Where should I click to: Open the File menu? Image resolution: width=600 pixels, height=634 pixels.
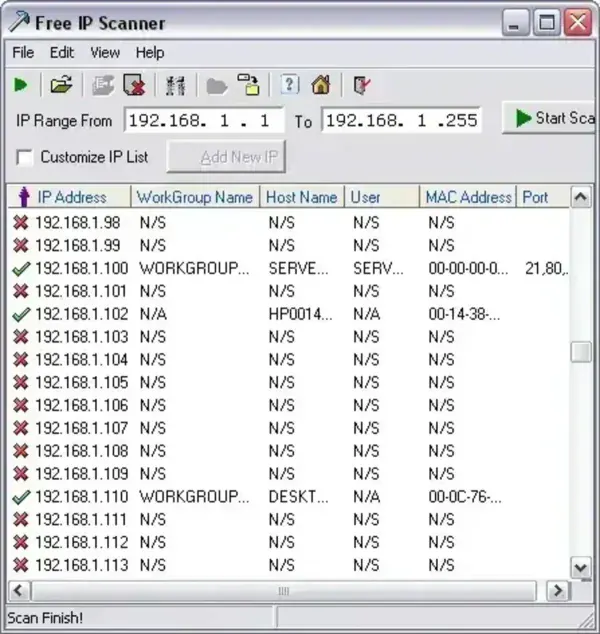[23, 53]
